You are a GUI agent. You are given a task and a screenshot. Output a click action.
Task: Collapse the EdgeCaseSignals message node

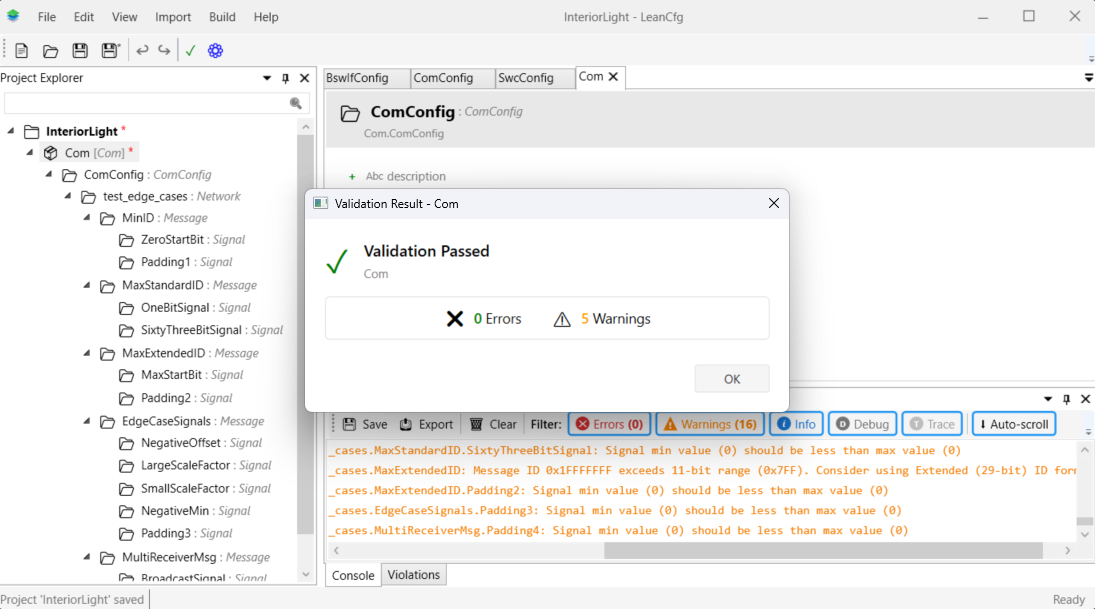87,421
